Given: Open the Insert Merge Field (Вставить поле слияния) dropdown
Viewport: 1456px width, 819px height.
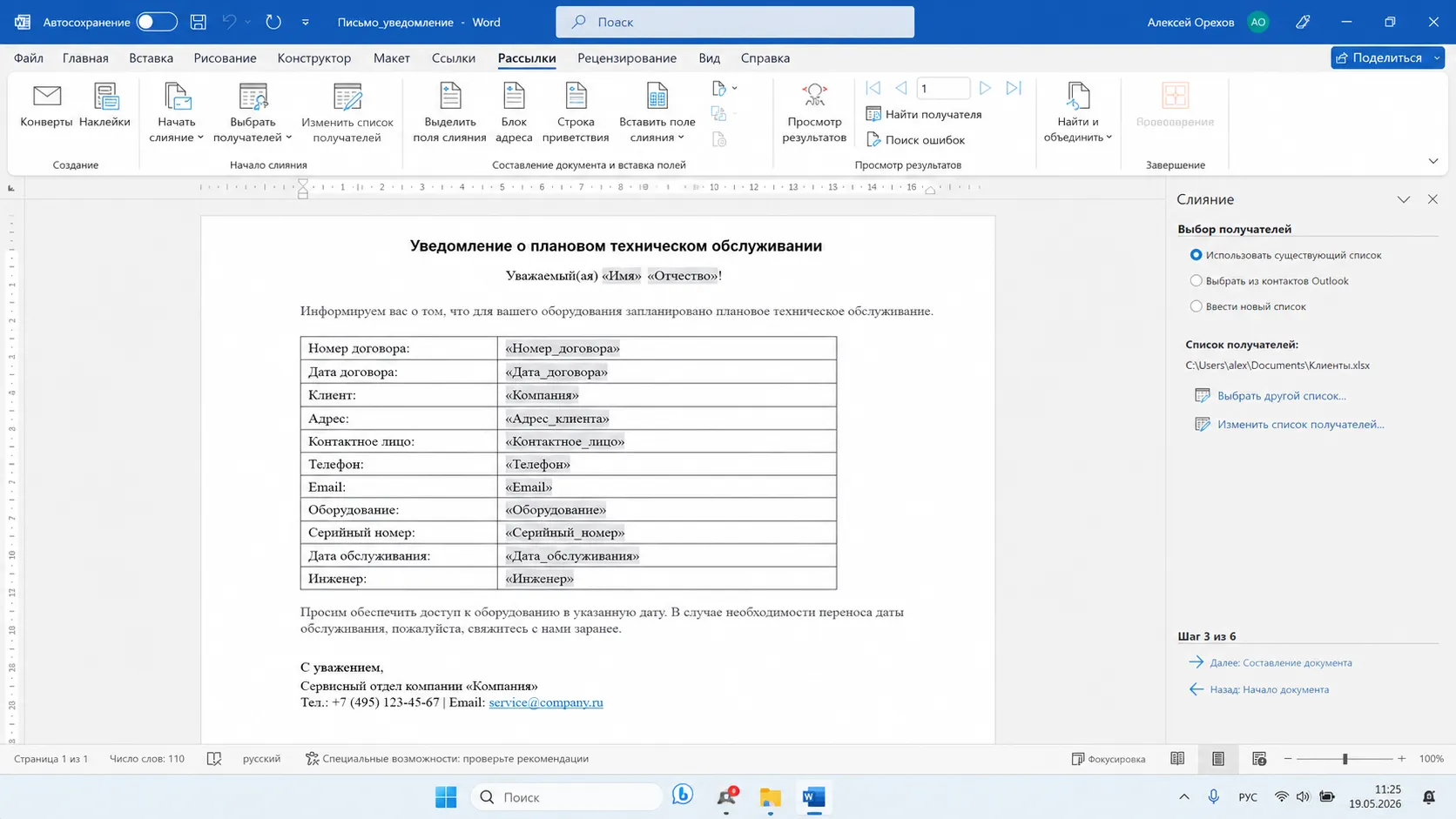Looking at the screenshot, I should click(x=657, y=113).
